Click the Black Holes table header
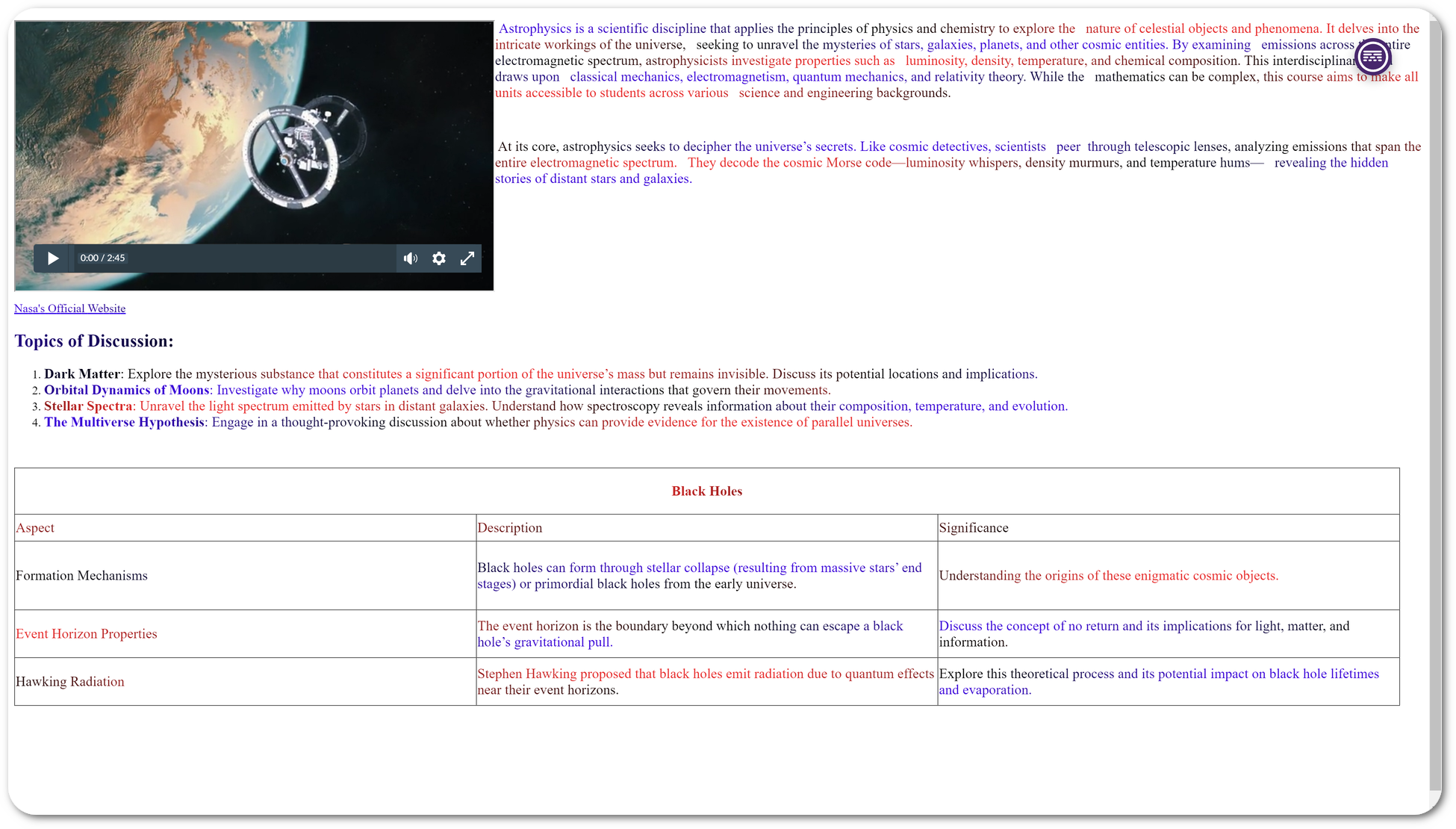 click(x=706, y=491)
